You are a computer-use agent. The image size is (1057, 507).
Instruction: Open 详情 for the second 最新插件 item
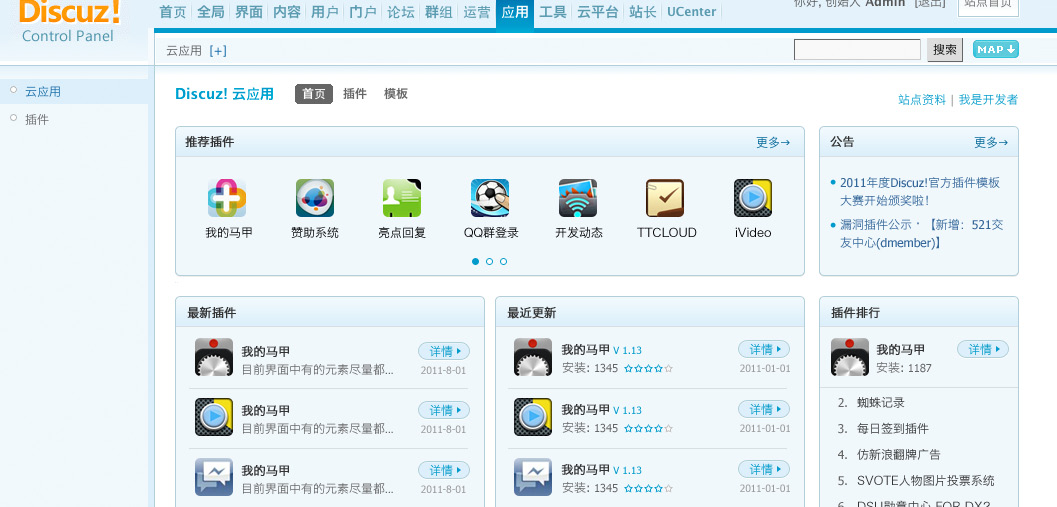pos(444,411)
